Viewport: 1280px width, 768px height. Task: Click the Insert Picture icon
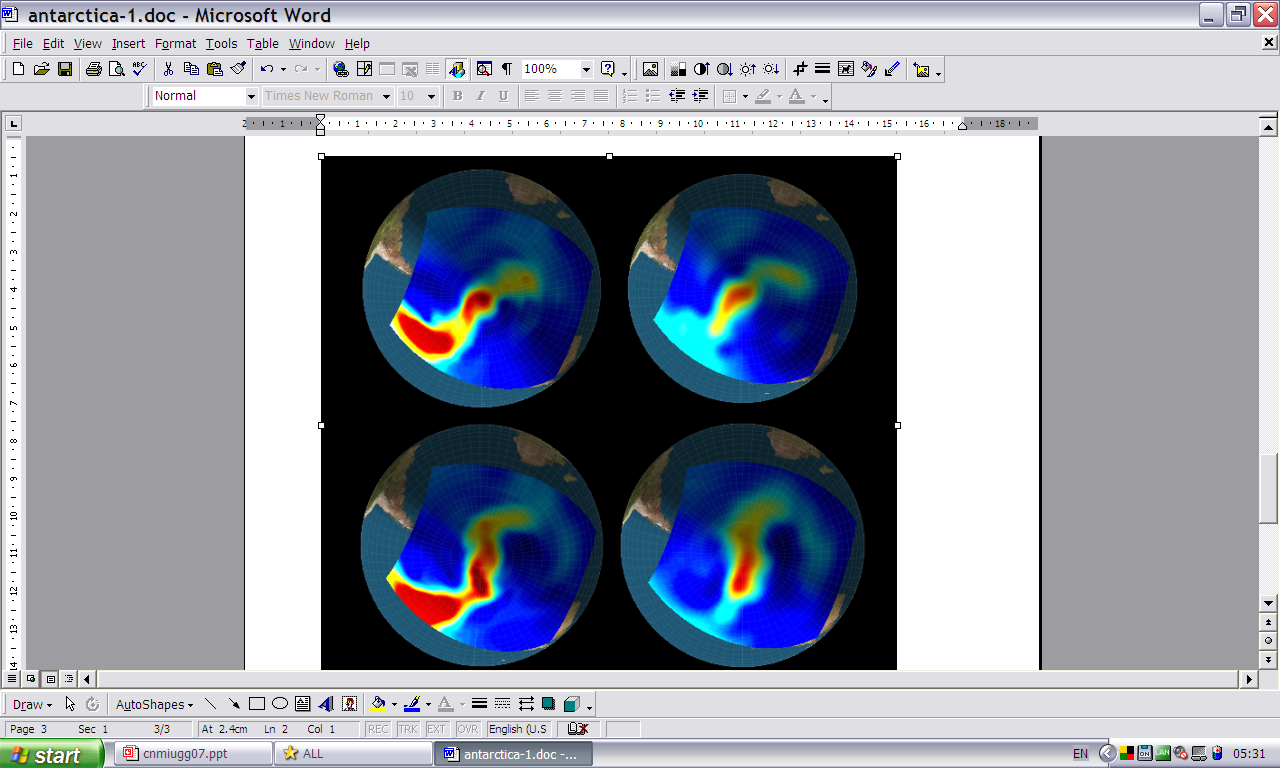pyautogui.click(x=650, y=69)
